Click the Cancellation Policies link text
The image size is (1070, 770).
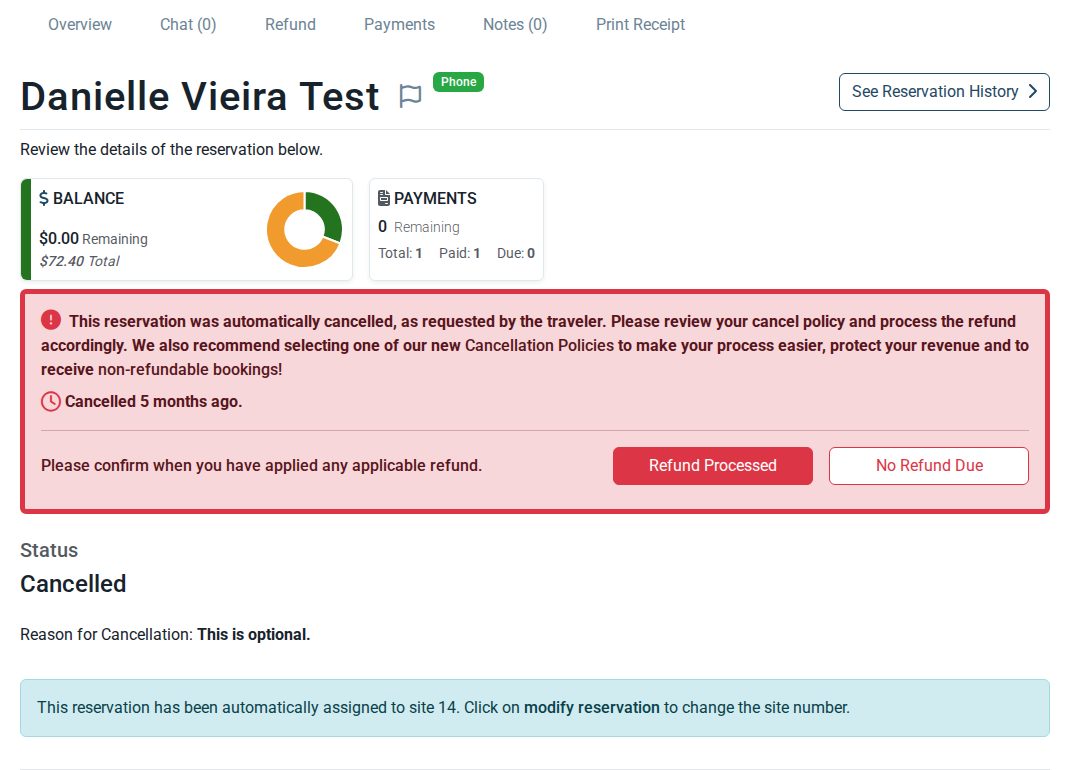pos(539,345)
